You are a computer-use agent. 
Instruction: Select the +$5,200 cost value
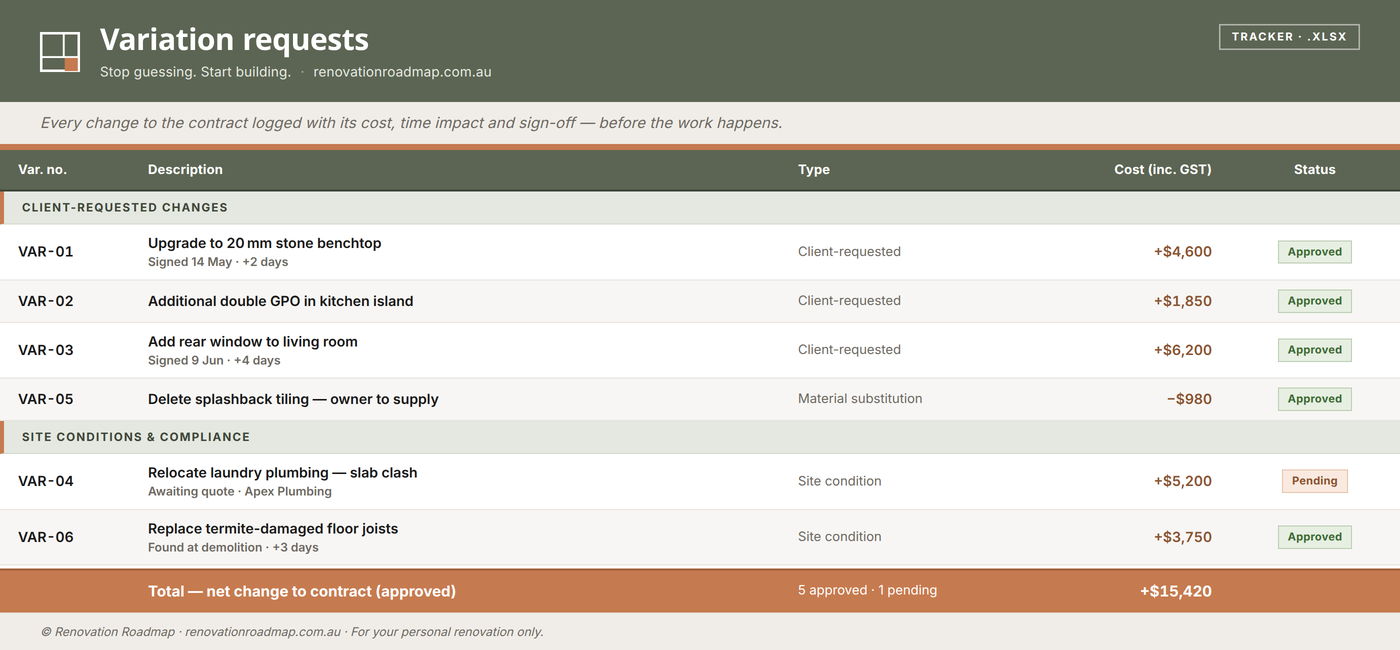coord(1182,481)
